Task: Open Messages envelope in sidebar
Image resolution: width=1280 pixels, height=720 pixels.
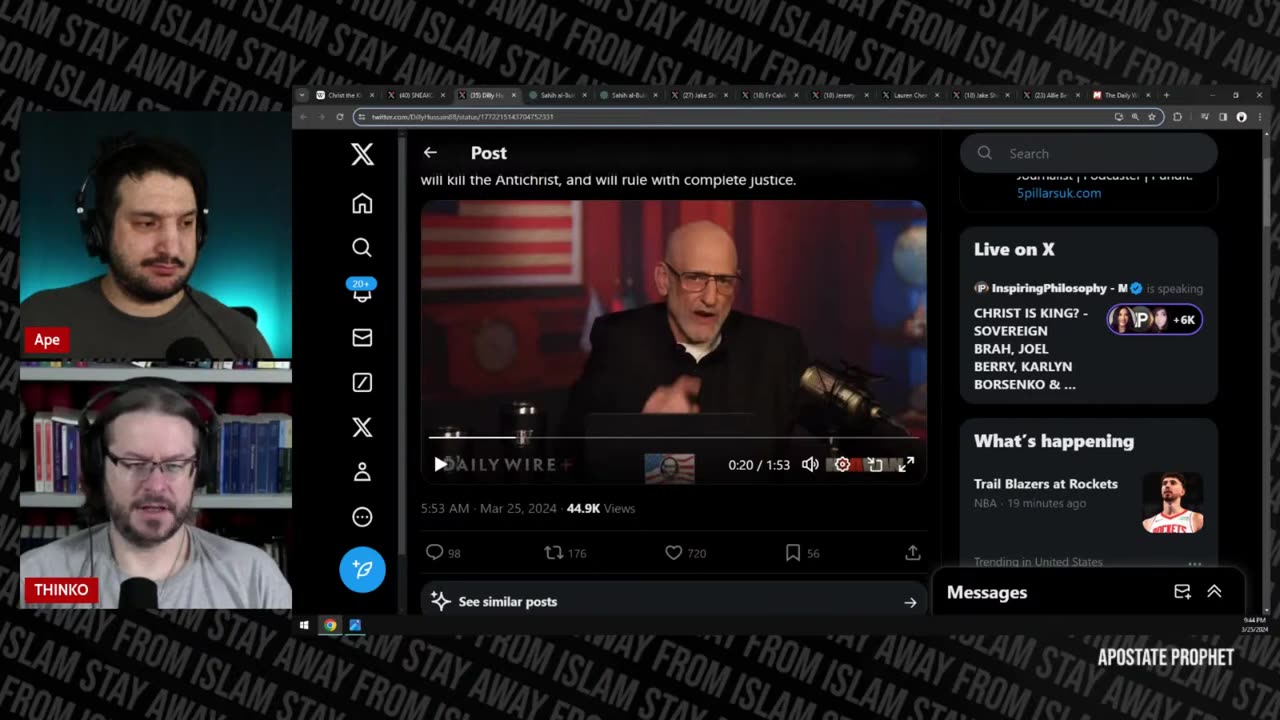Action: (362, 338)
